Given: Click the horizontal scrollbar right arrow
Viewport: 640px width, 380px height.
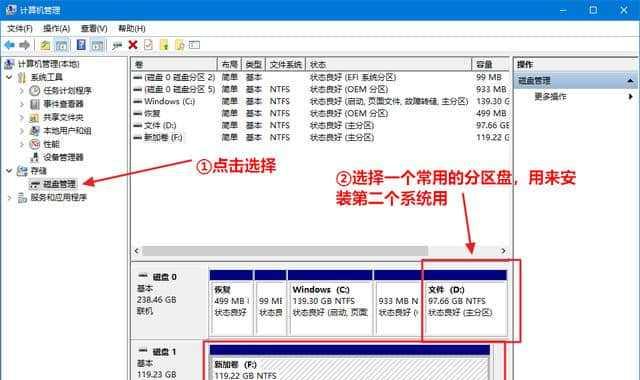Looking at the screenshot, I should pyautogui.click(x=503, y=251).
